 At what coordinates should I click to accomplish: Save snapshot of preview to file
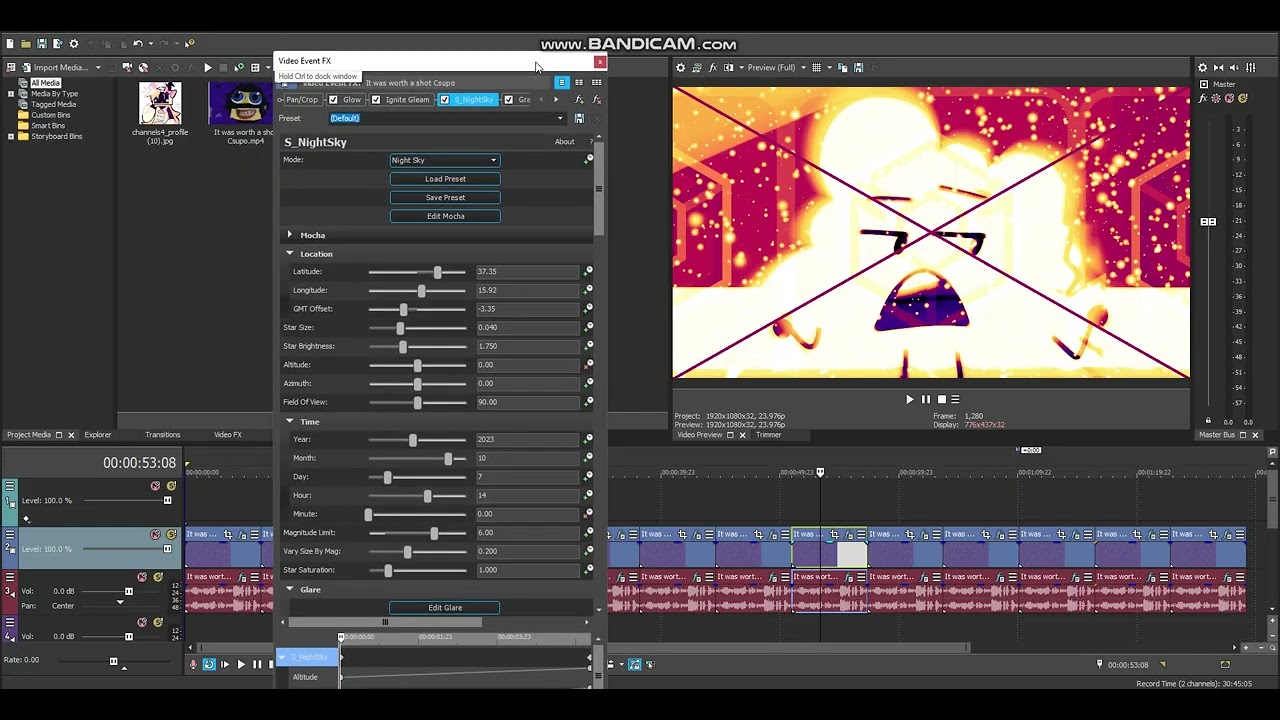(x=858, y=67)
